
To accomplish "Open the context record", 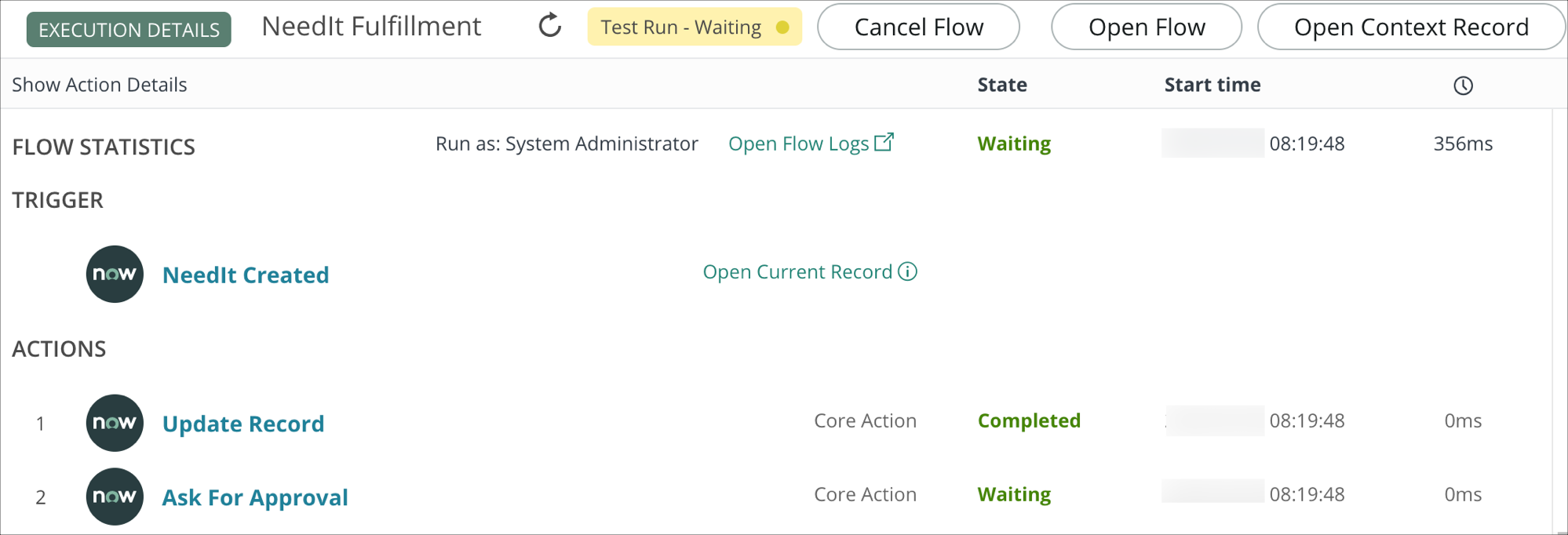I will point(1410,26).
